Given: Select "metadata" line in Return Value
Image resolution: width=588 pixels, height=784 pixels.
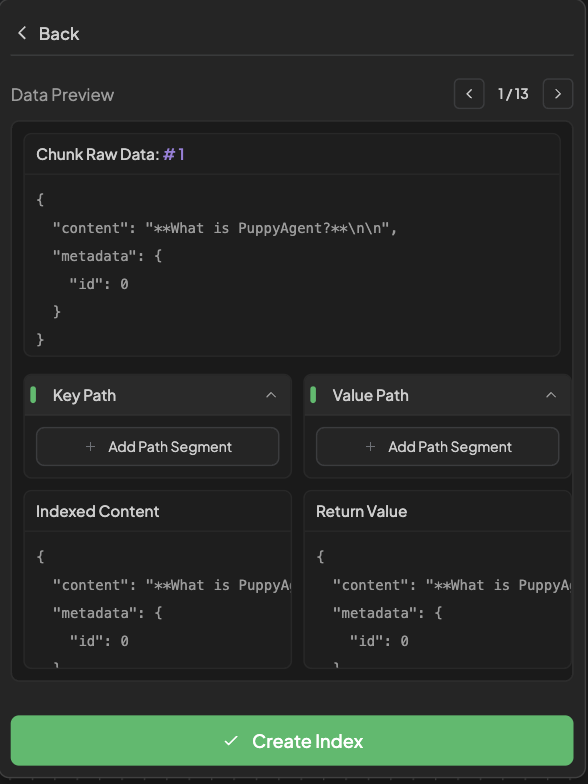Looking at the screenshot, I should tap(388, 613).
